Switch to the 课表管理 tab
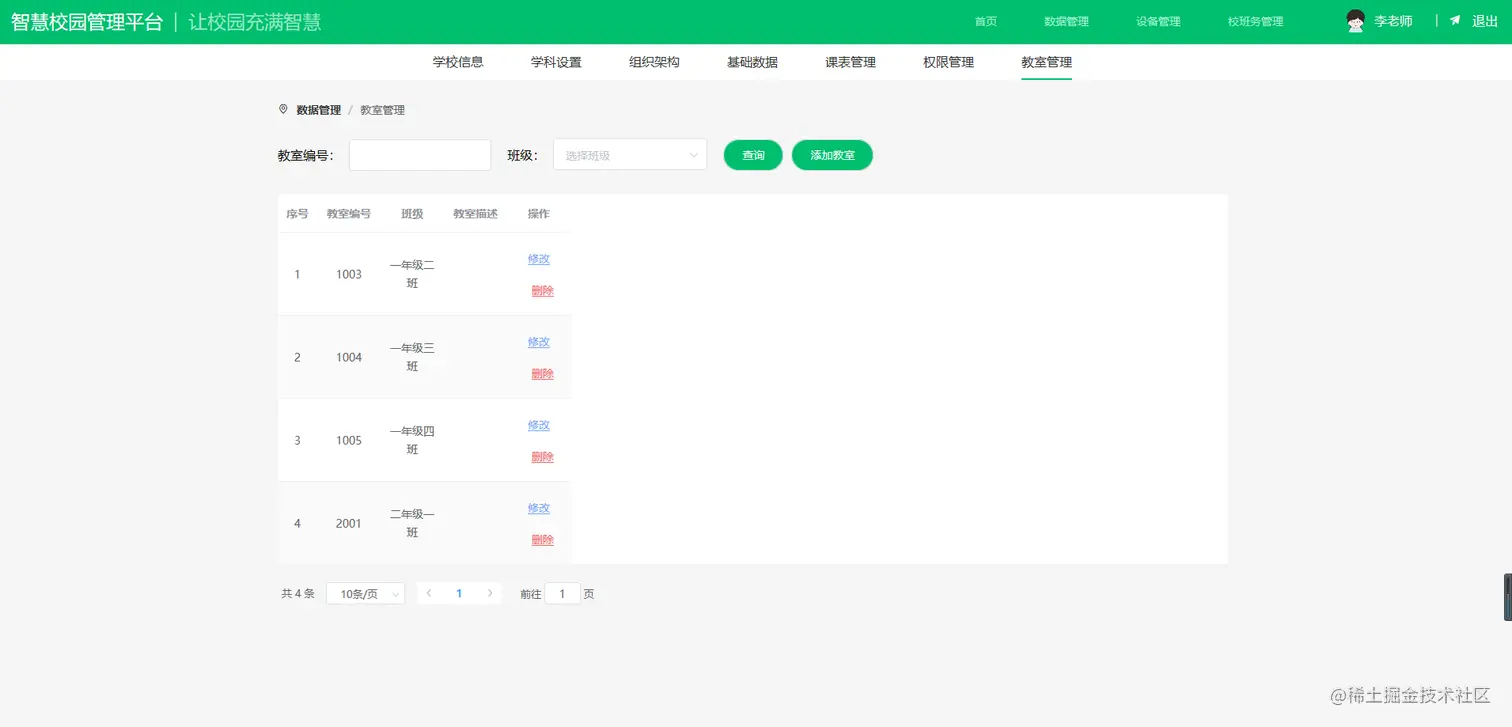This screenshot has width=1512, height=727. (848, 61)
